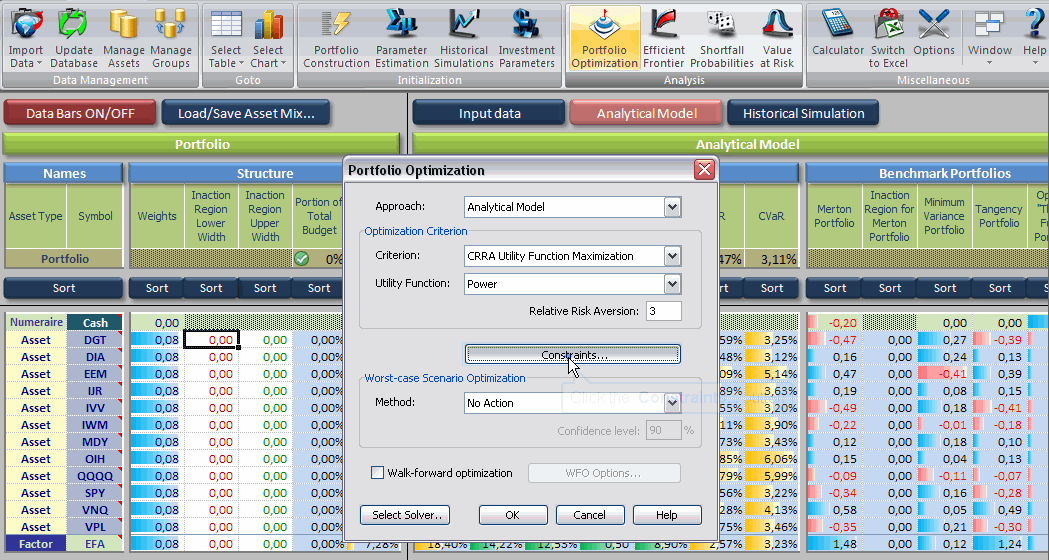Image resolution: width=1049 pixels, height=560 pixels.
Task: Click the Relative Risk Aversion input field
Action: 663,311
